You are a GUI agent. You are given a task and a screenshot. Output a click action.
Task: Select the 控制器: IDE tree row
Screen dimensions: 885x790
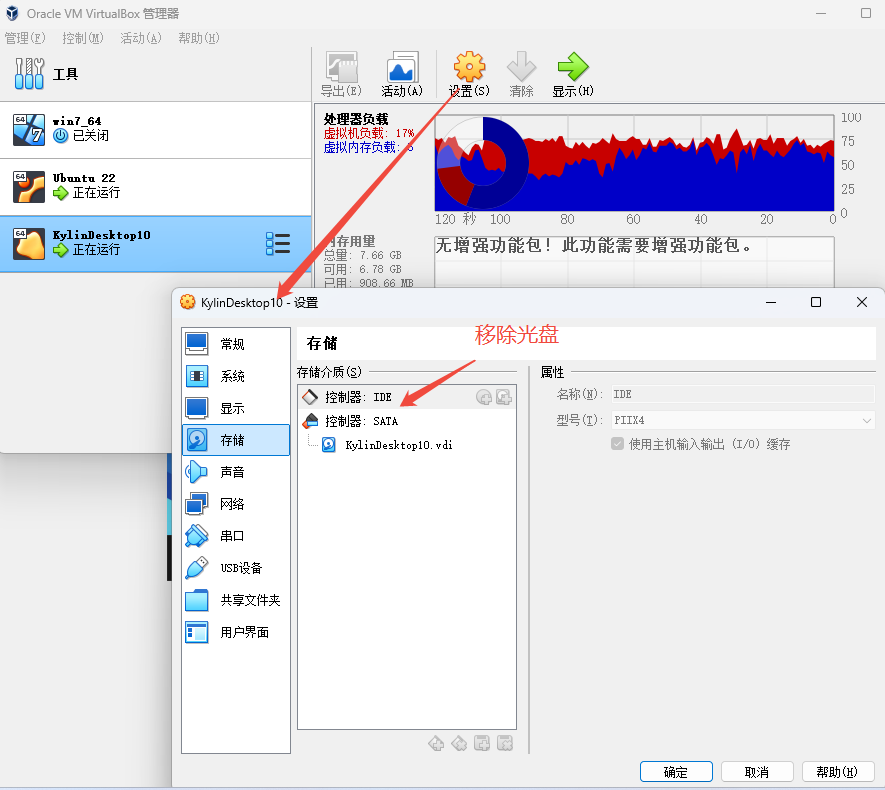406,397
